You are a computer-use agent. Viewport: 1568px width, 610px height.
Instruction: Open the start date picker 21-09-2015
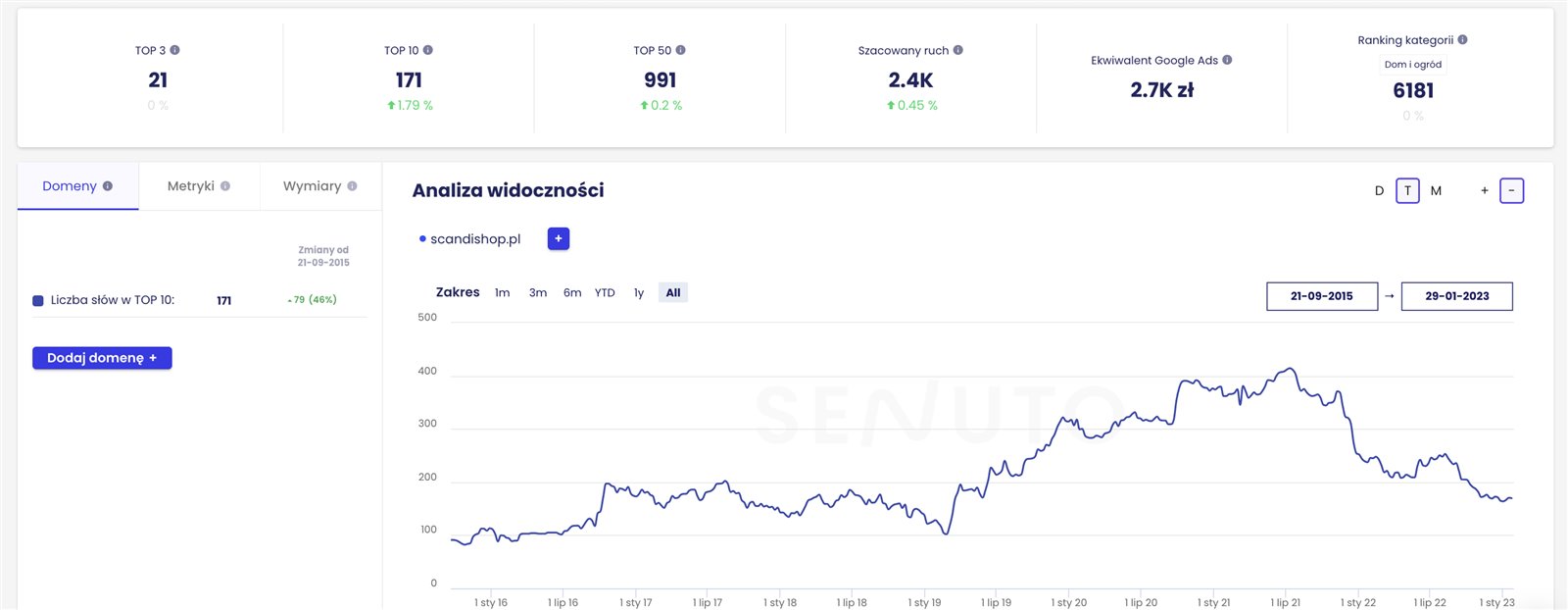pyautogui.click(x=1321, y=296)
